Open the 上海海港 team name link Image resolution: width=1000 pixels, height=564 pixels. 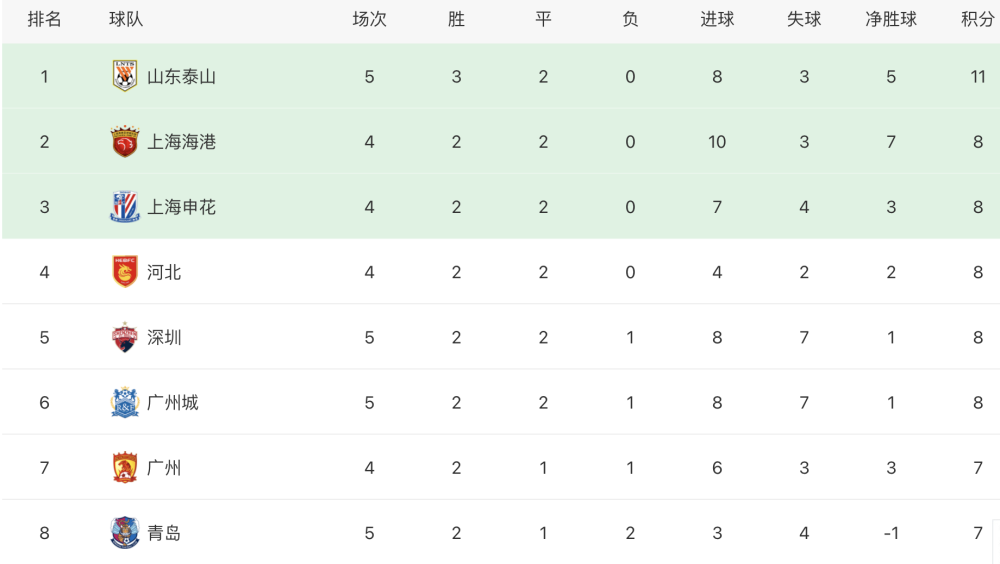181,142
